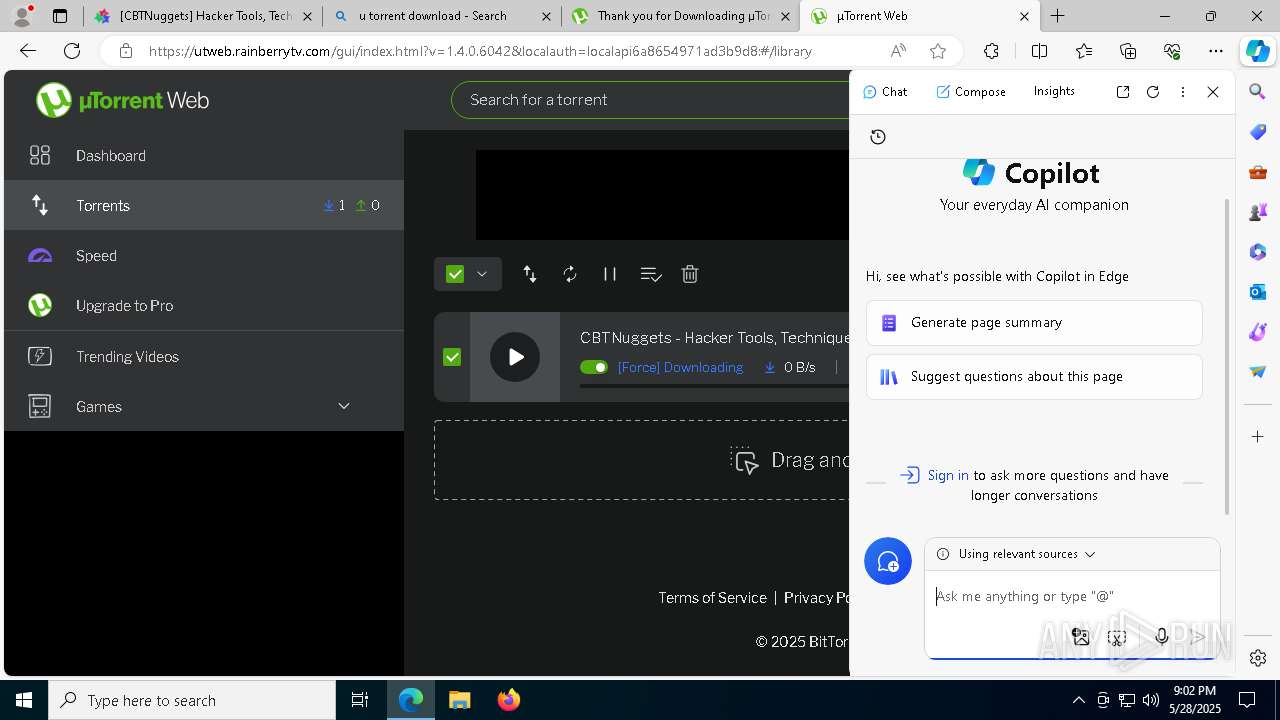Open the Edge sidebar Outlook icon

(x=1258, y=292)
